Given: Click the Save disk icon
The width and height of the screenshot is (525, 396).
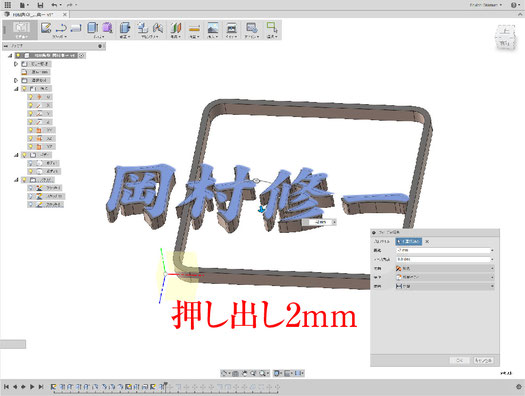Looking at the screenshot, I should 40,5.
